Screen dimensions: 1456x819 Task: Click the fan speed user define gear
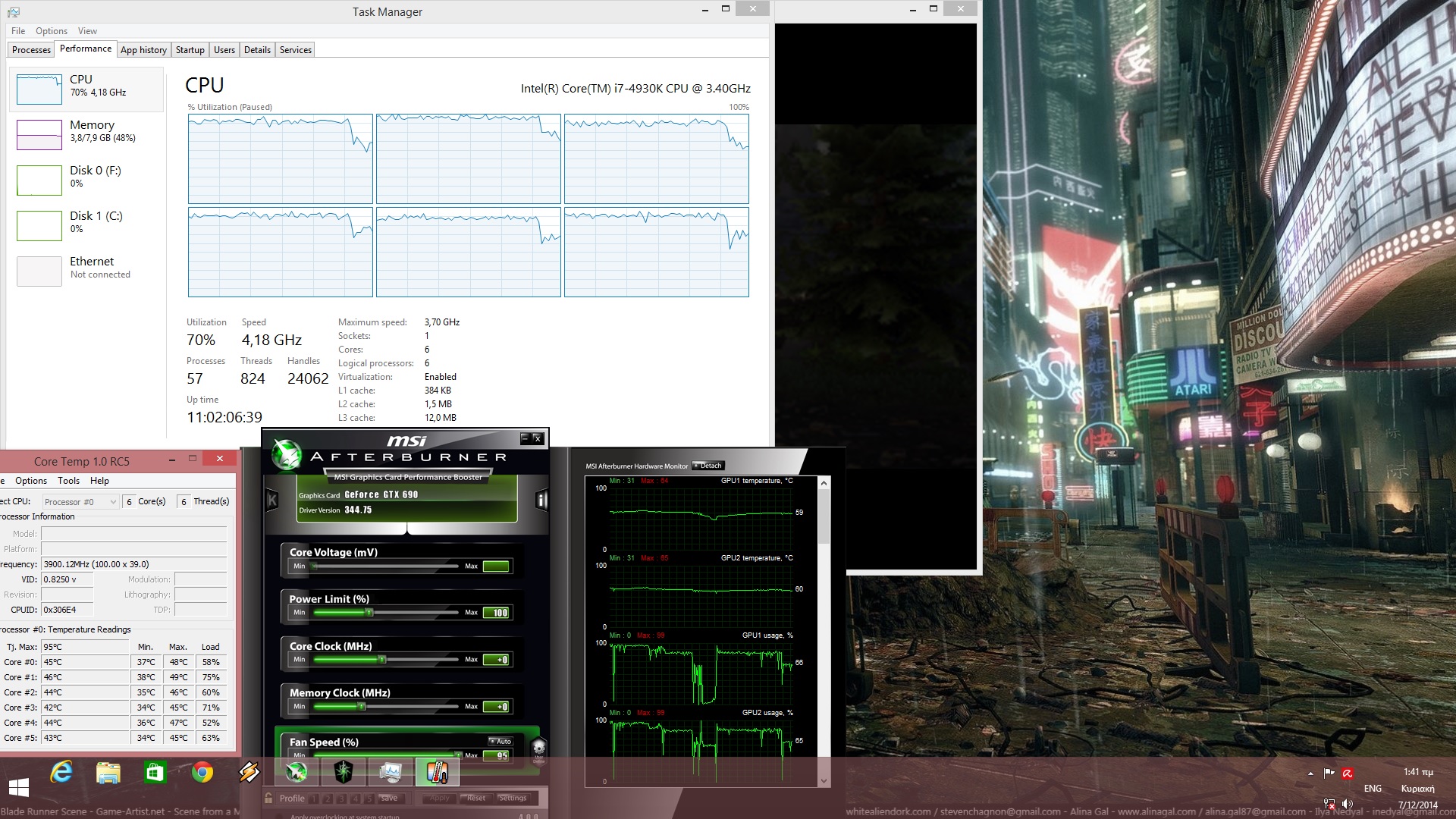[x=538, y=748]
